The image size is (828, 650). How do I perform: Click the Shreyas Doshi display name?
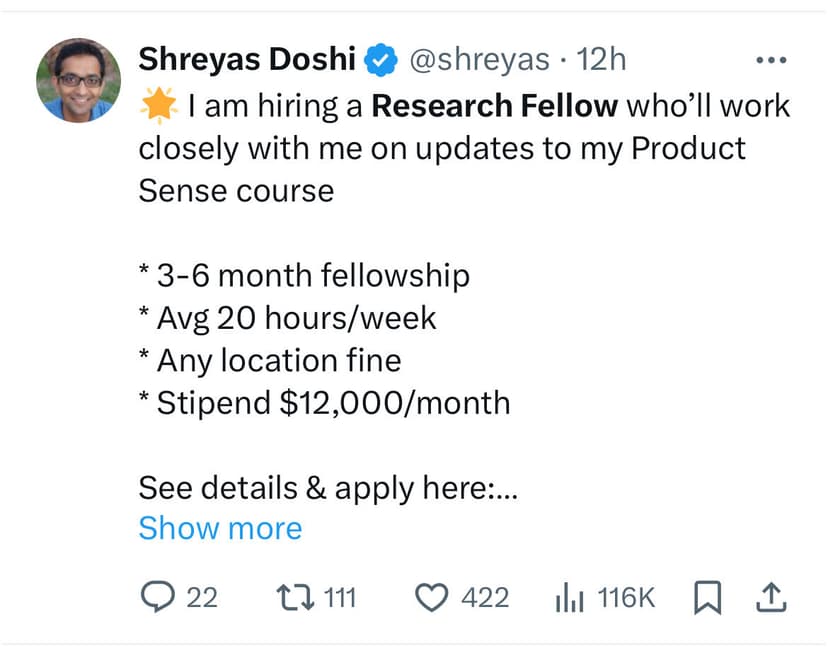(247, 59)
